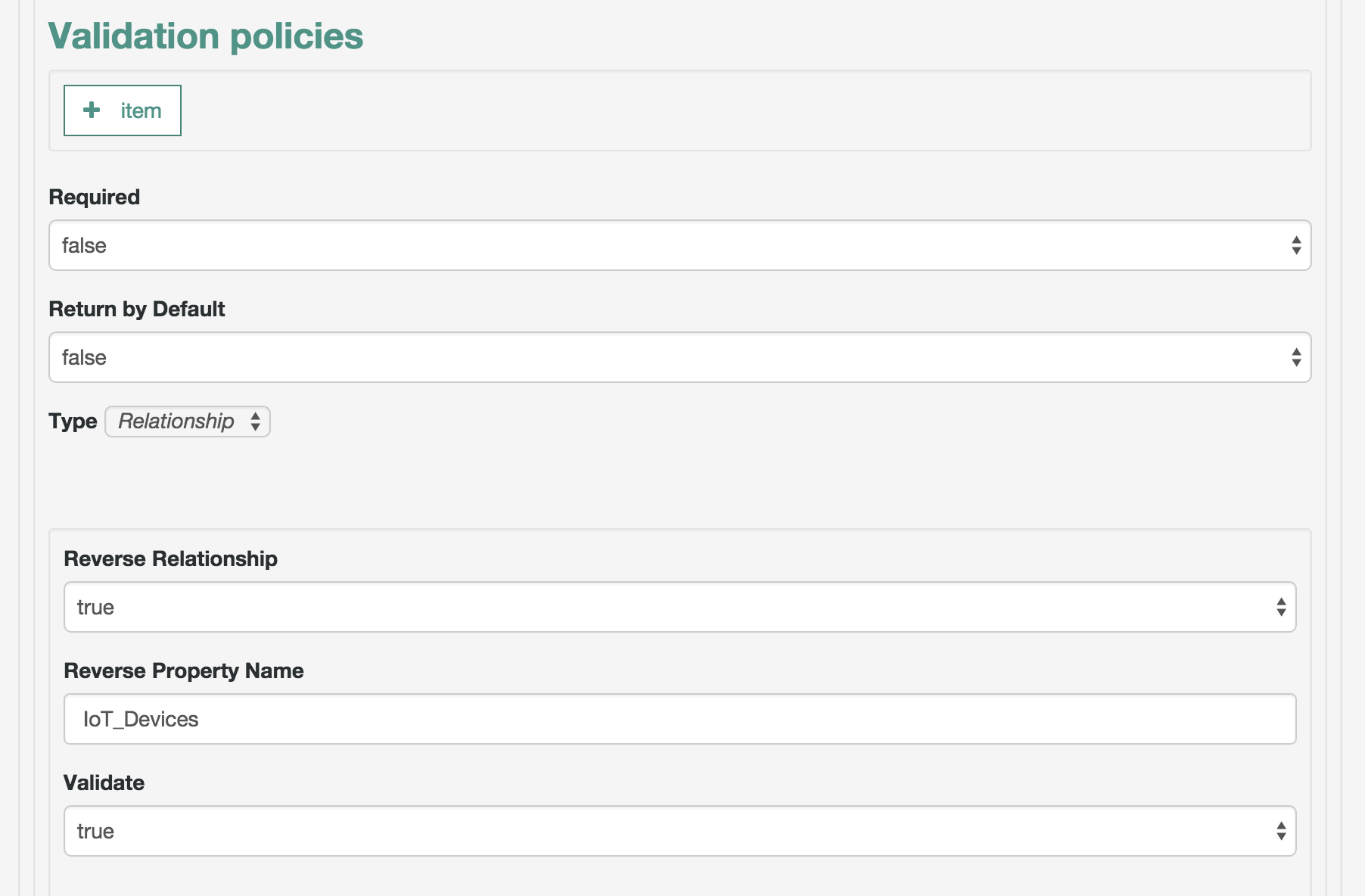1365x896 pixels.
Task: Click the plus icon on item button
Action: [92, 110]
